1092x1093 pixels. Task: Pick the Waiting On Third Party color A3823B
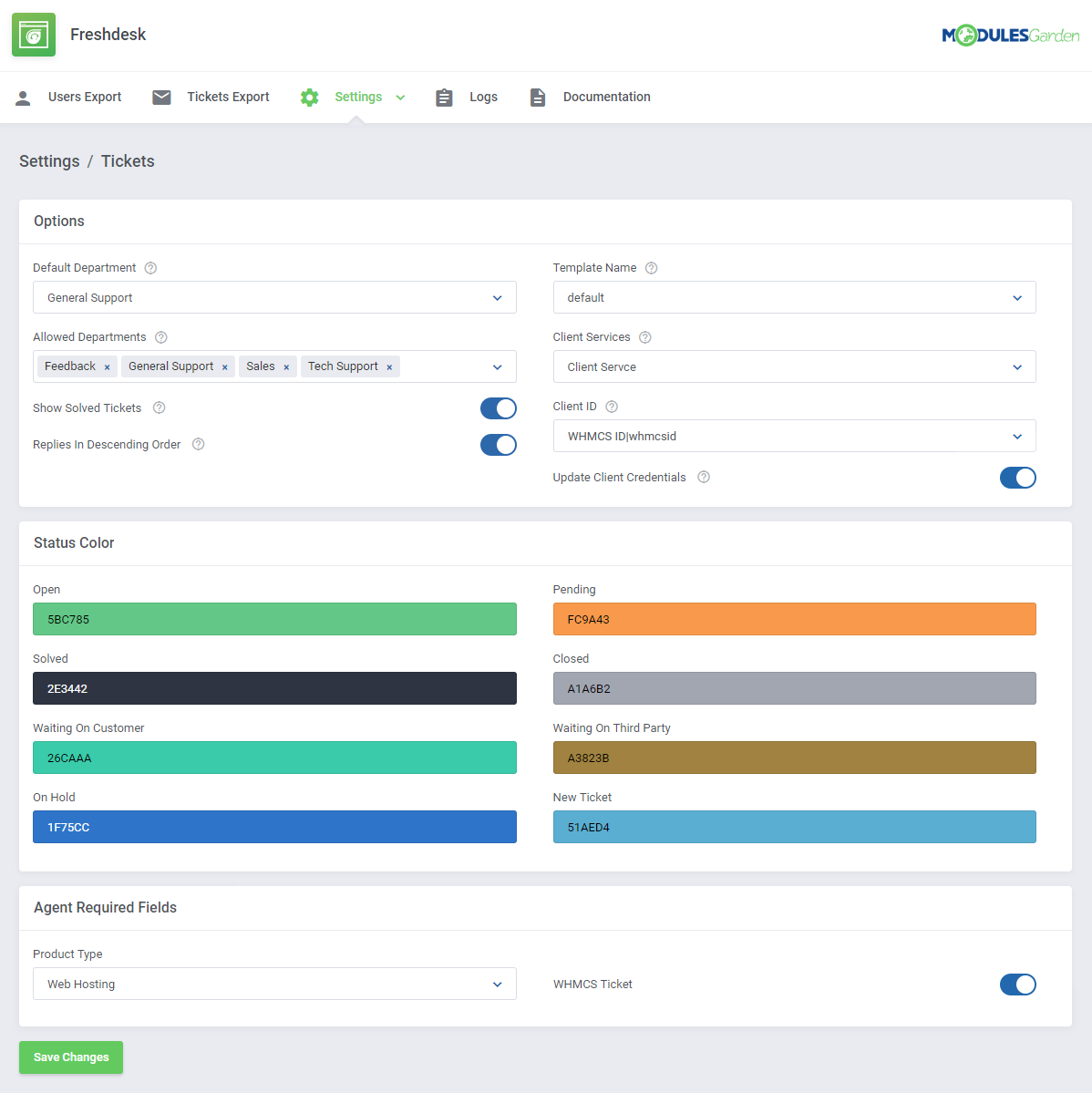click(795, 758)
